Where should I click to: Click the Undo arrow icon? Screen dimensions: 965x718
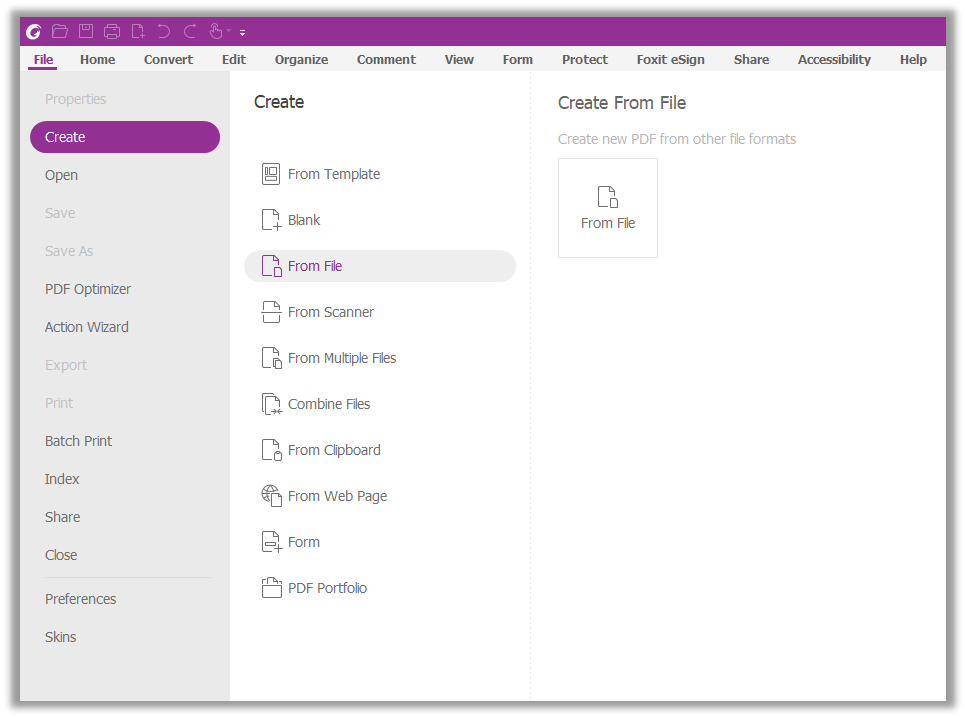163,31
